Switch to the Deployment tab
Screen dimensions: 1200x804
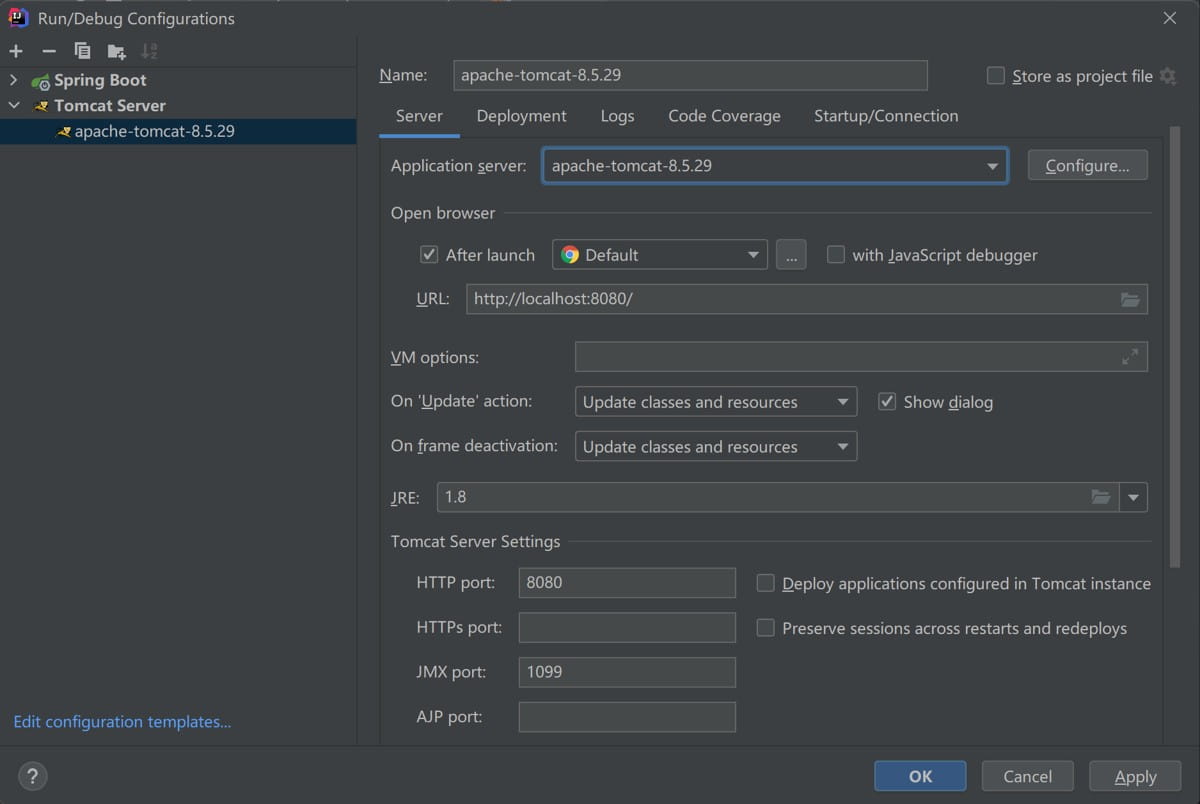(x=521, y=116)
